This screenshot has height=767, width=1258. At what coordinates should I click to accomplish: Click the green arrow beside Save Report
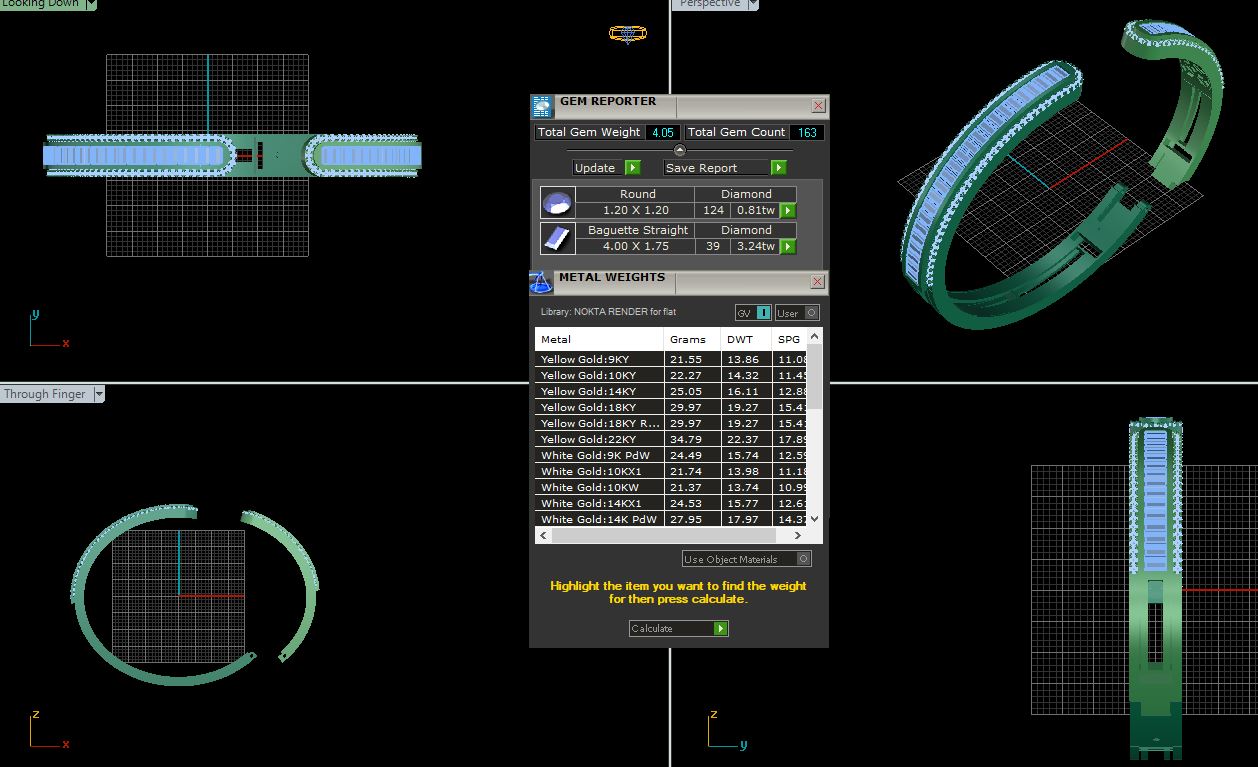778,168
